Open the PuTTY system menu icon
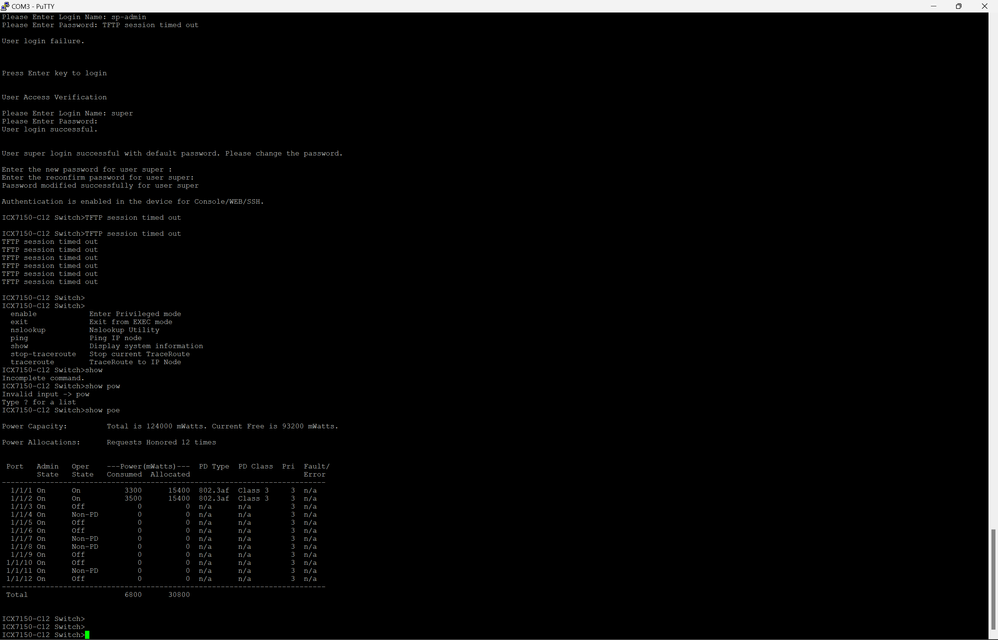The image size is (998, 640). 6,5
